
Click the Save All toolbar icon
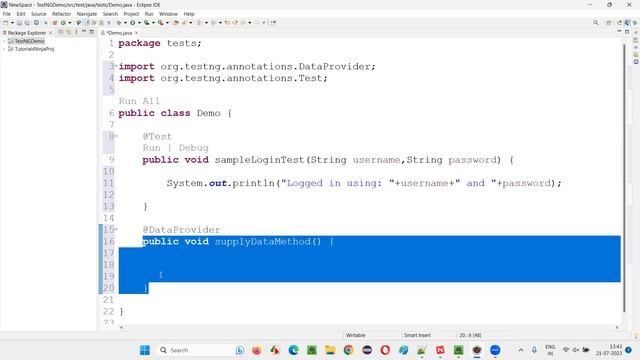pyautogui.click(x=27, y=23)
